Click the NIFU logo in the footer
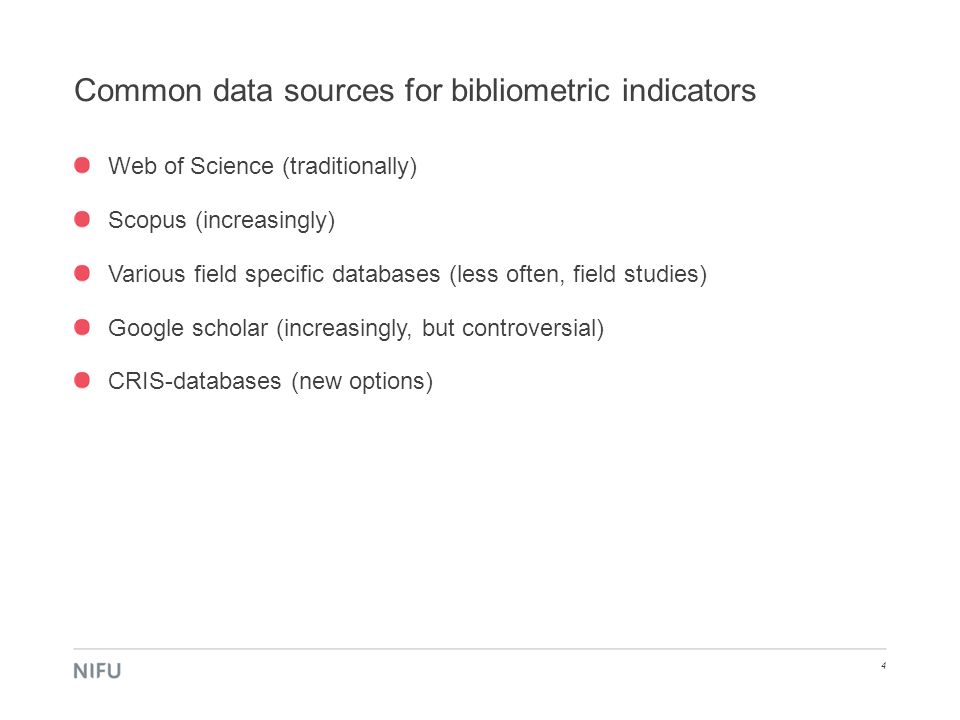Screen dimensions: 960x720 click(x=97, y=671)
